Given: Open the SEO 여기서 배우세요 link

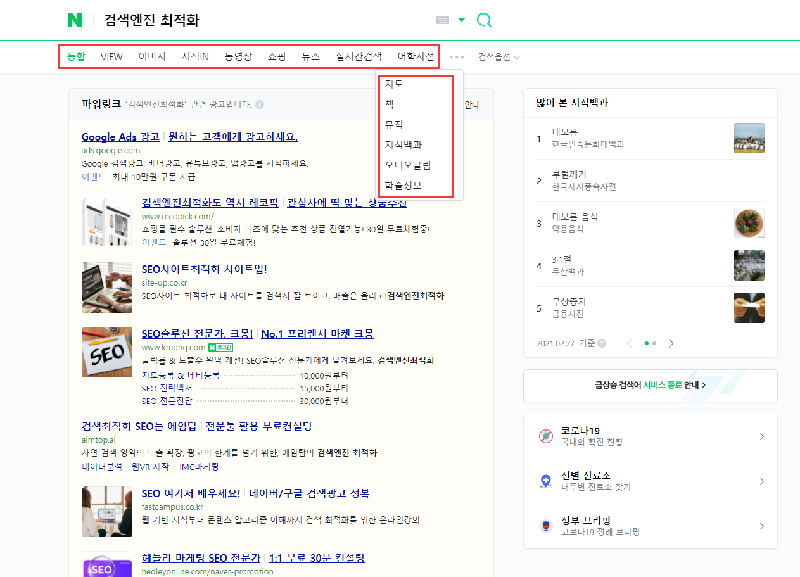Looking at the screenshot, I should (x=191, y=493).
